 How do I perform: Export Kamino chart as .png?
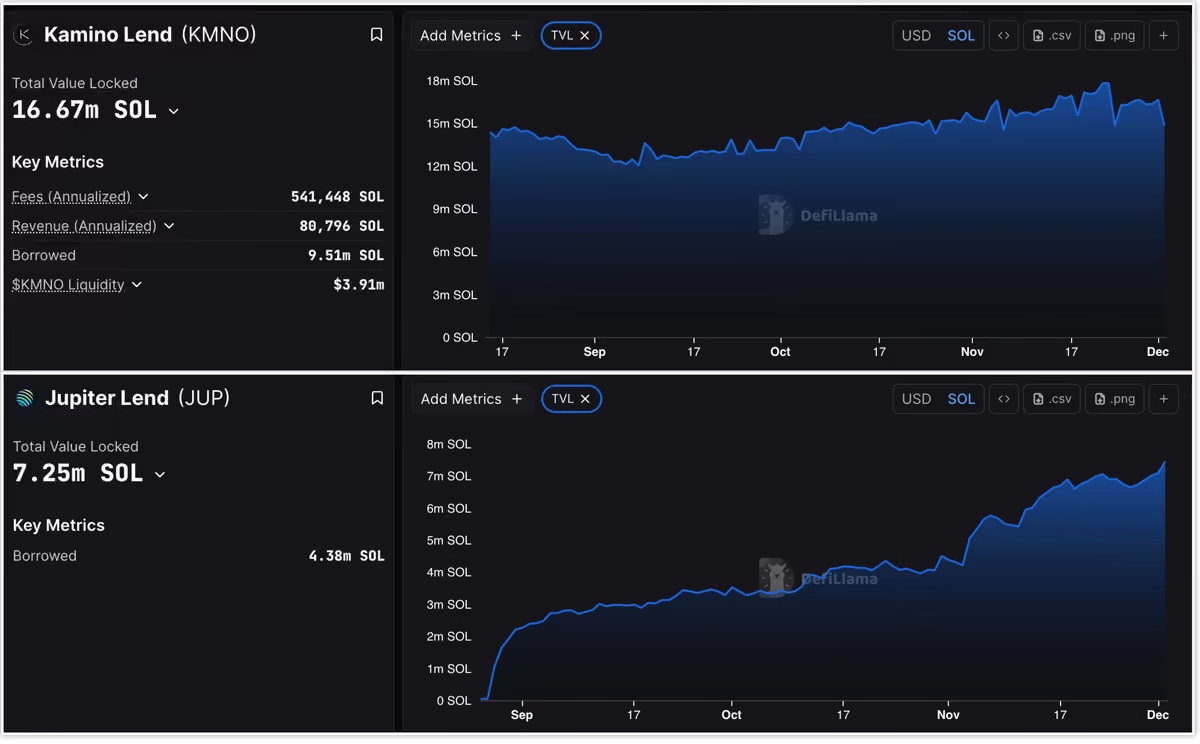pos(1115,35)
